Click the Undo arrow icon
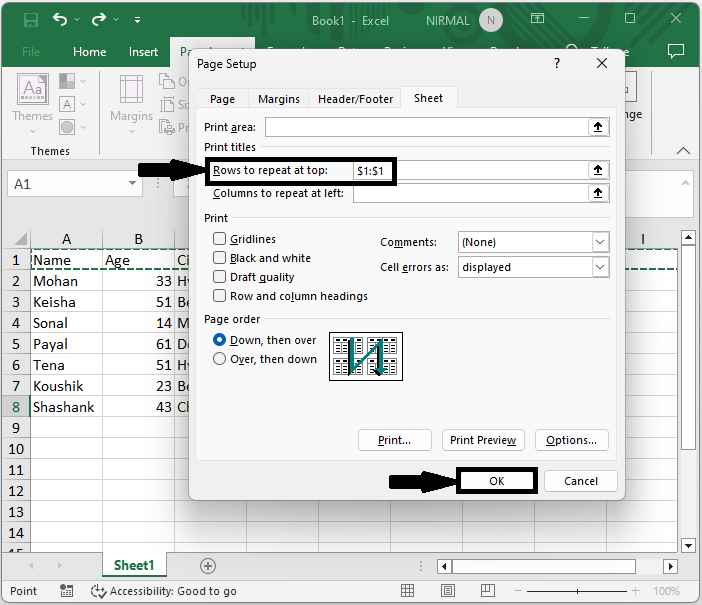This screenshot has height=605, width=702. 62,19
